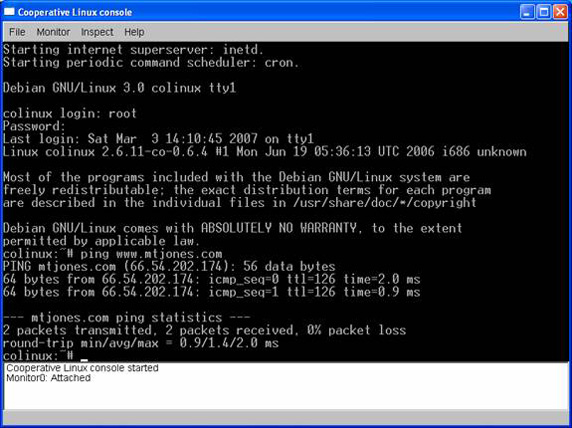The height and width of the screenshot is (428, 572).
Task: Click the 'freely redistributable' line
Action: 247,190
